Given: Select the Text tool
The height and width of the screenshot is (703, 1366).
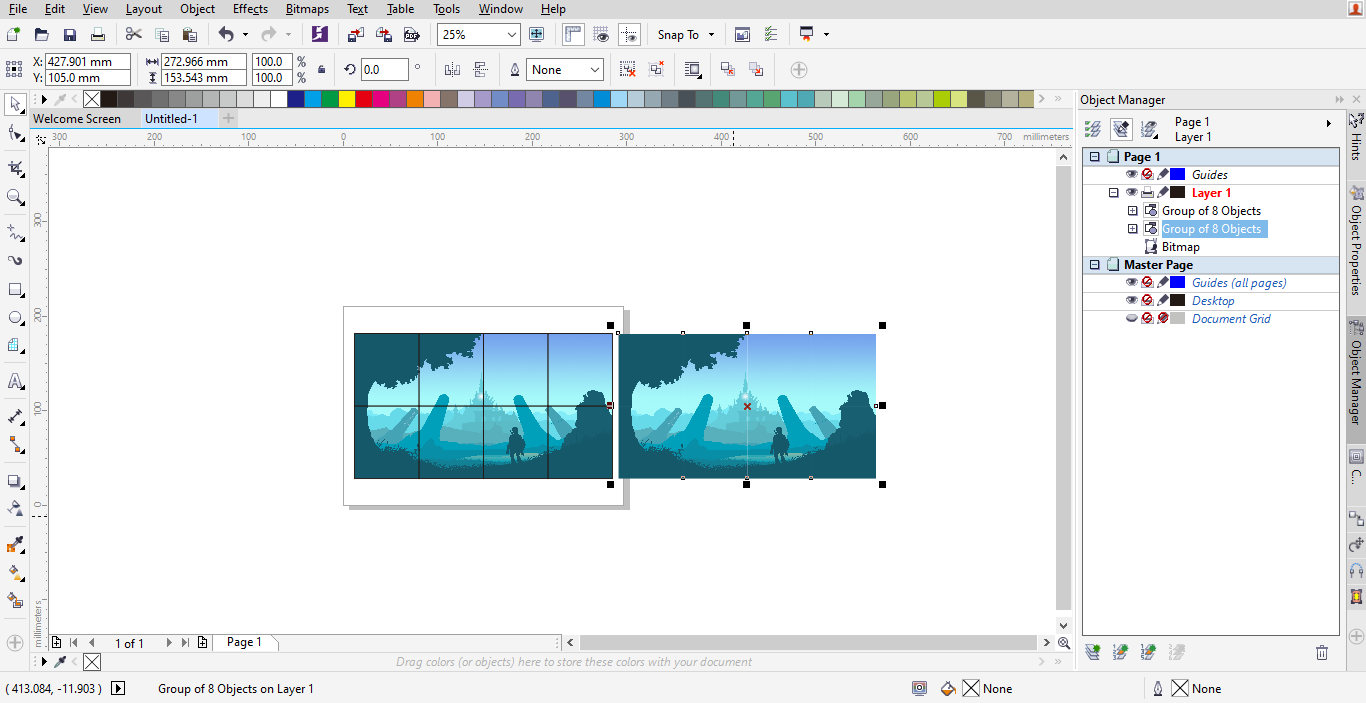Looking at the screenshot, I should [15, 381].
